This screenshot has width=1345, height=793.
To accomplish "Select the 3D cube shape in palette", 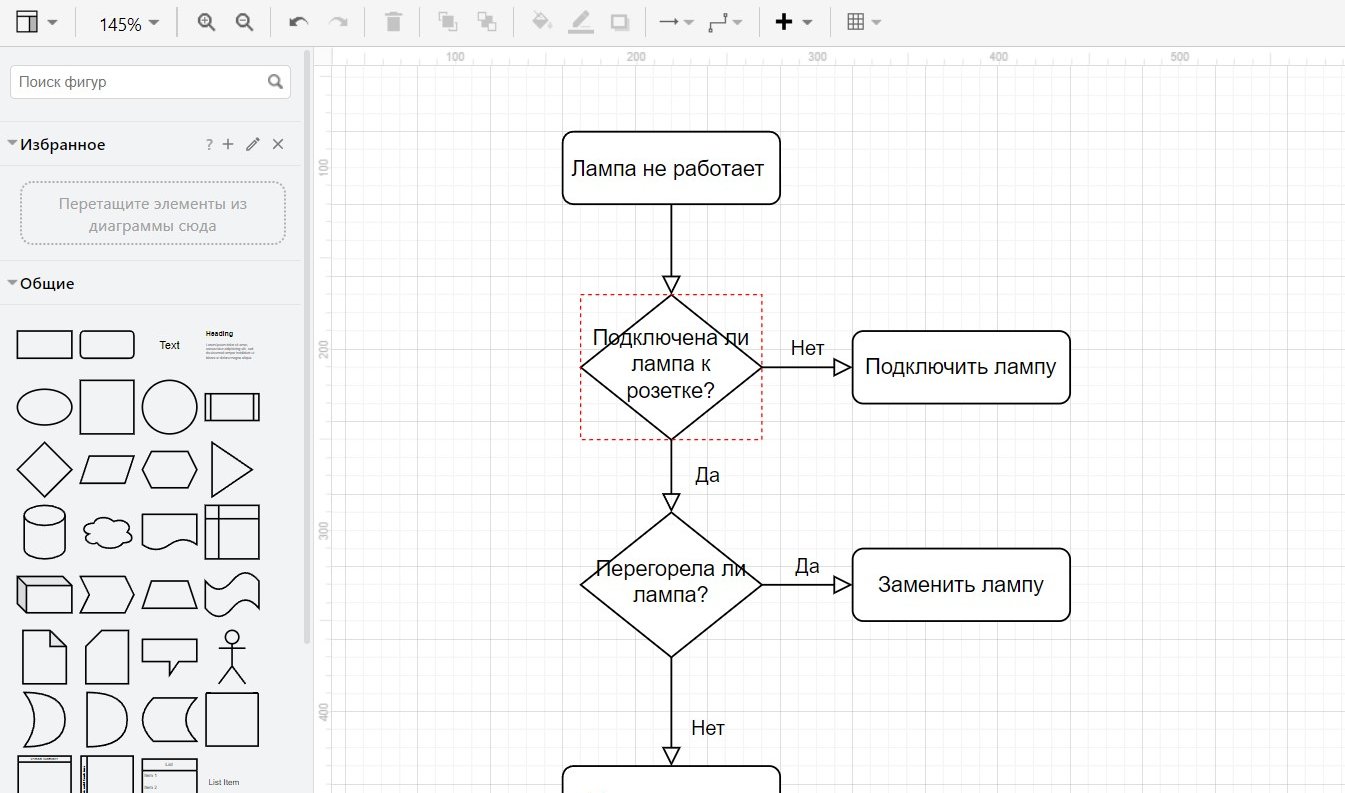I will click(45, 594).
